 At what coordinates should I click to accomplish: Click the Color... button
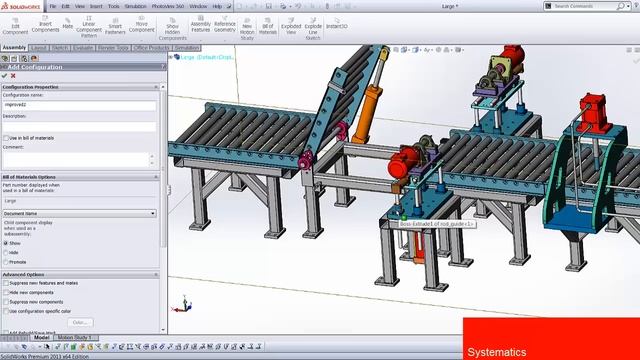80,322
